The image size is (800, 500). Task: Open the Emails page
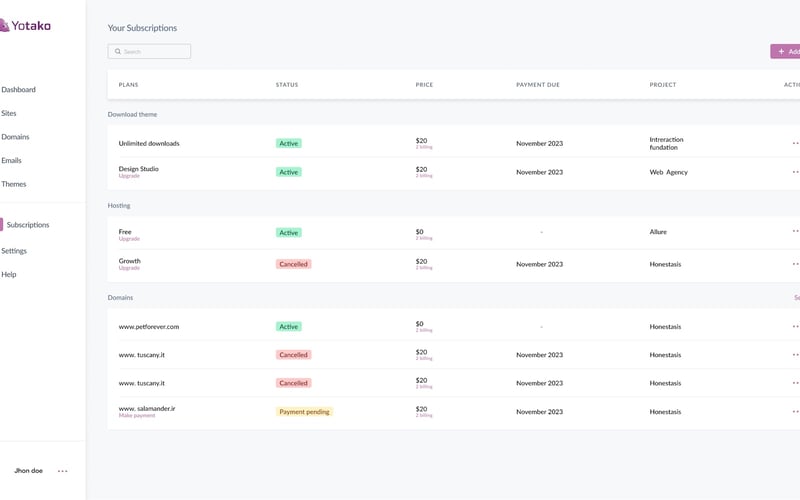point(12,160)
